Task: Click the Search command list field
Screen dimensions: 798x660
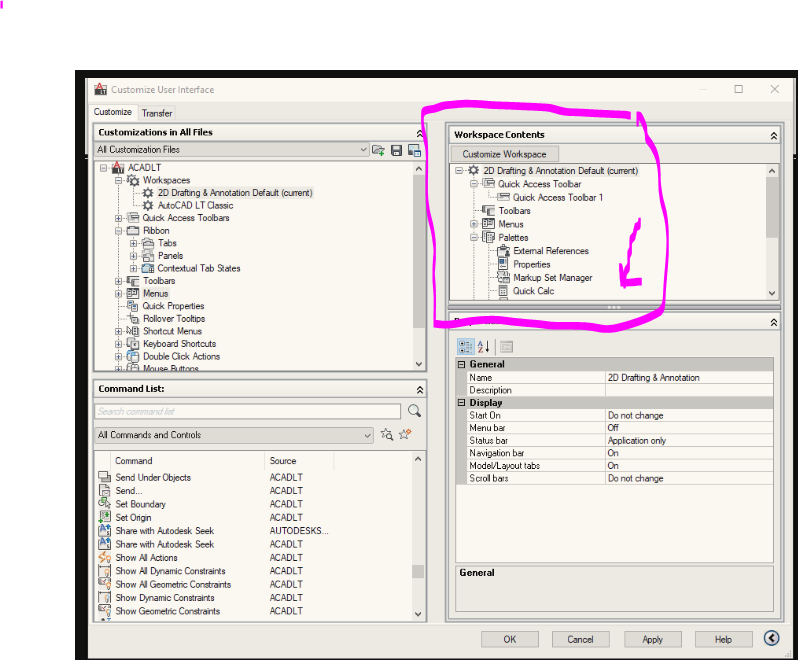Action: (x=248, y=411)
